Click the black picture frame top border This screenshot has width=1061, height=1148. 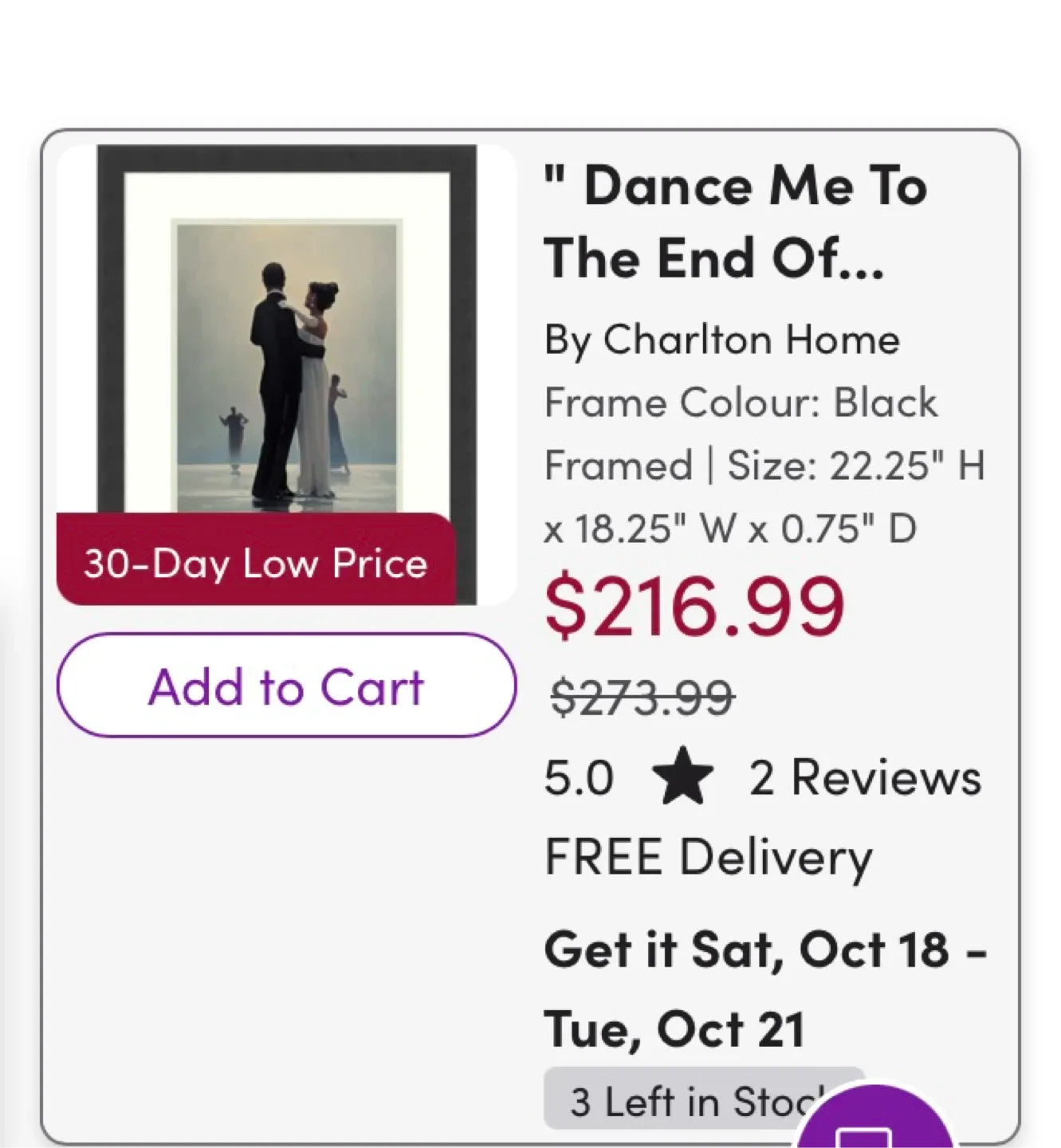pyautogui.click(x=287, y=158)
